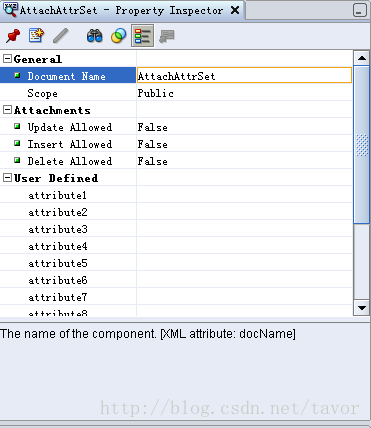This screenshot has width=371, height=428.
Task: Click the Public scope value
Action: point(156,93)
